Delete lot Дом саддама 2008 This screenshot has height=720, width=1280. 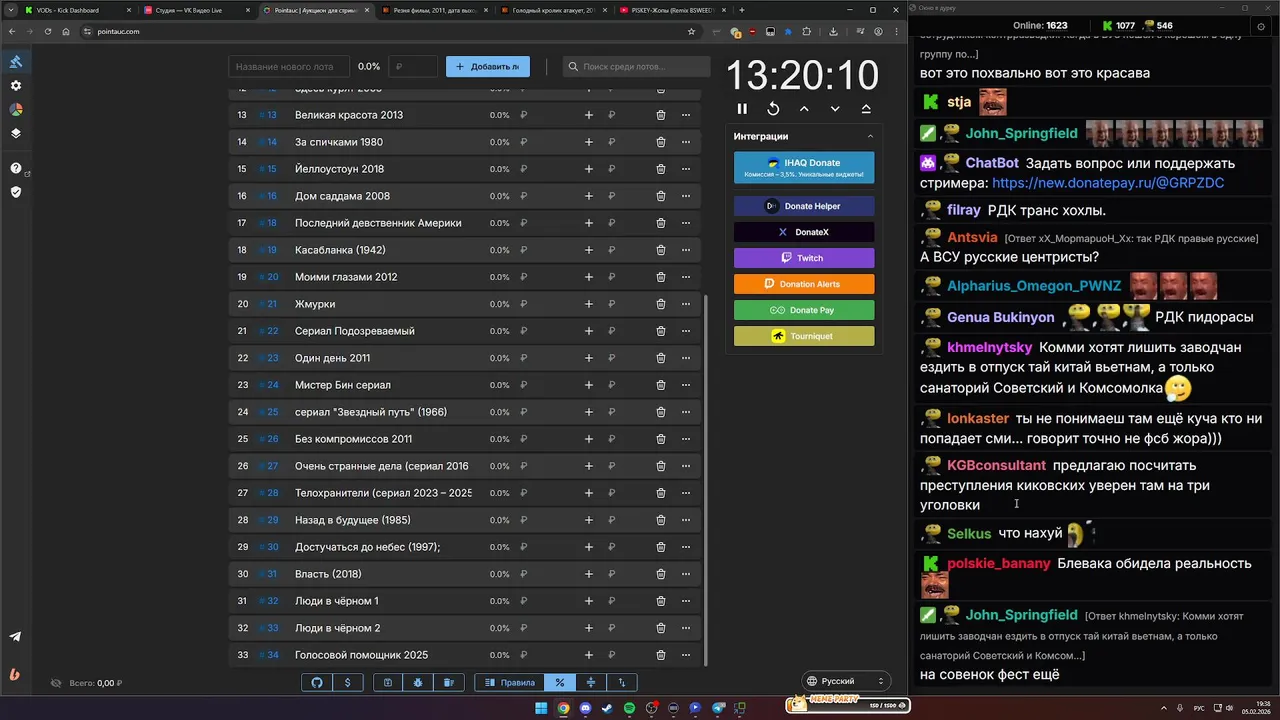[x=661, y=196]
